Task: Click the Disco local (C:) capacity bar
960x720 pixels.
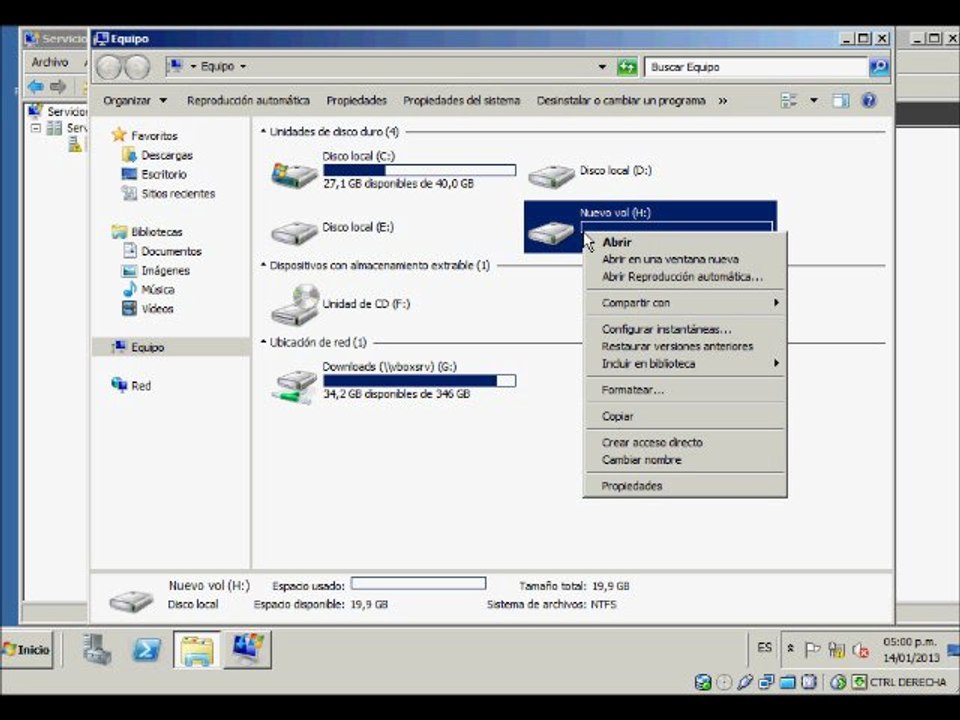Action: 419,170
